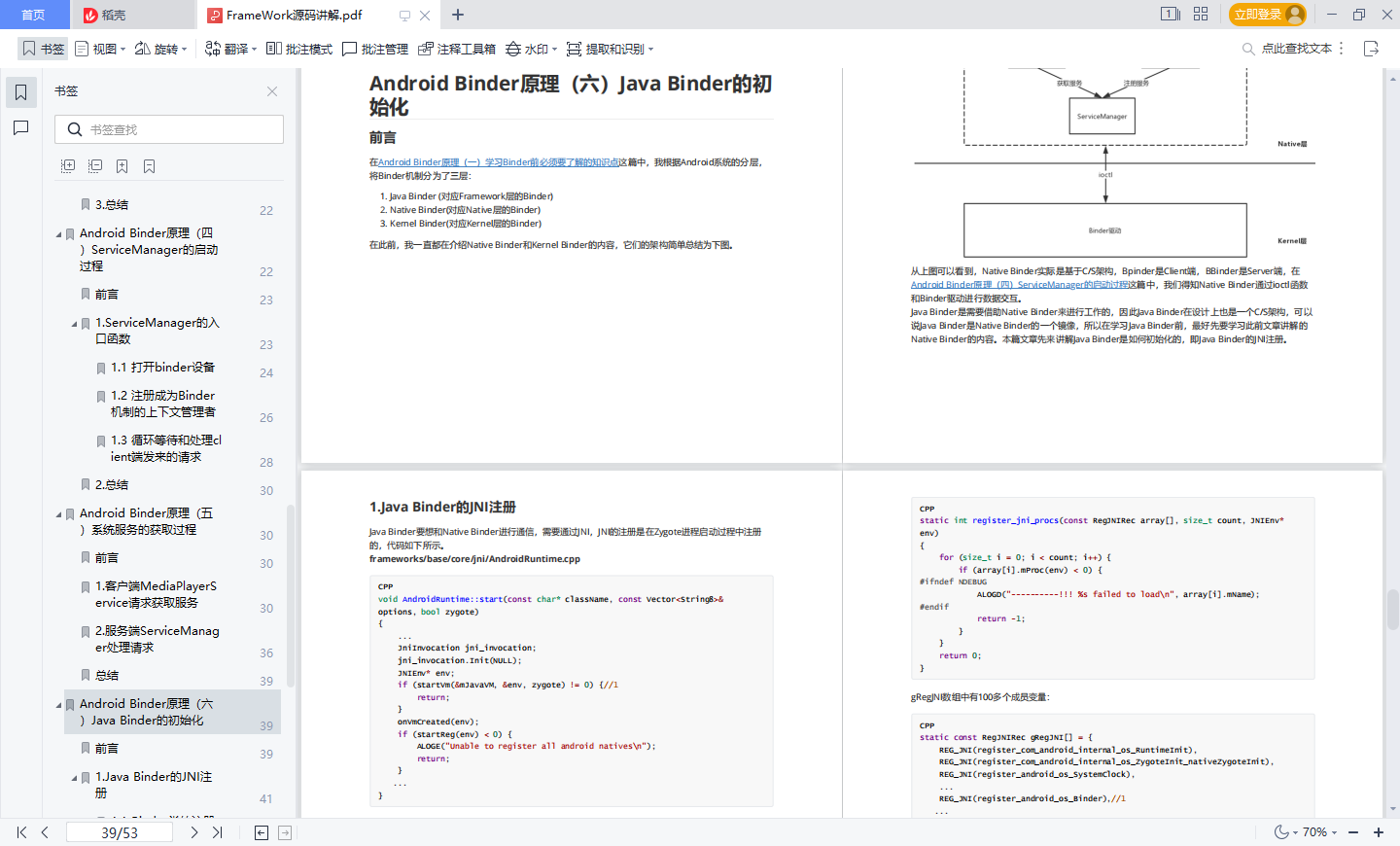Collapse the 1.Java Binder的JNI注册 node
Screen dimensions: 1400x846
(x=74, y=778)
